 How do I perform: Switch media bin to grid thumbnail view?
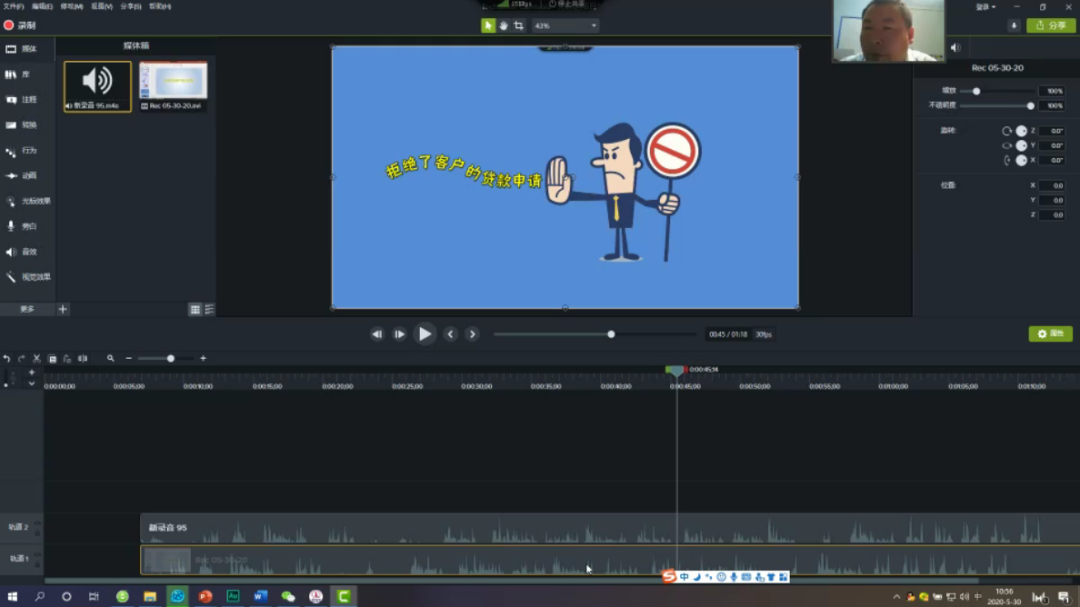pos(195,310)
